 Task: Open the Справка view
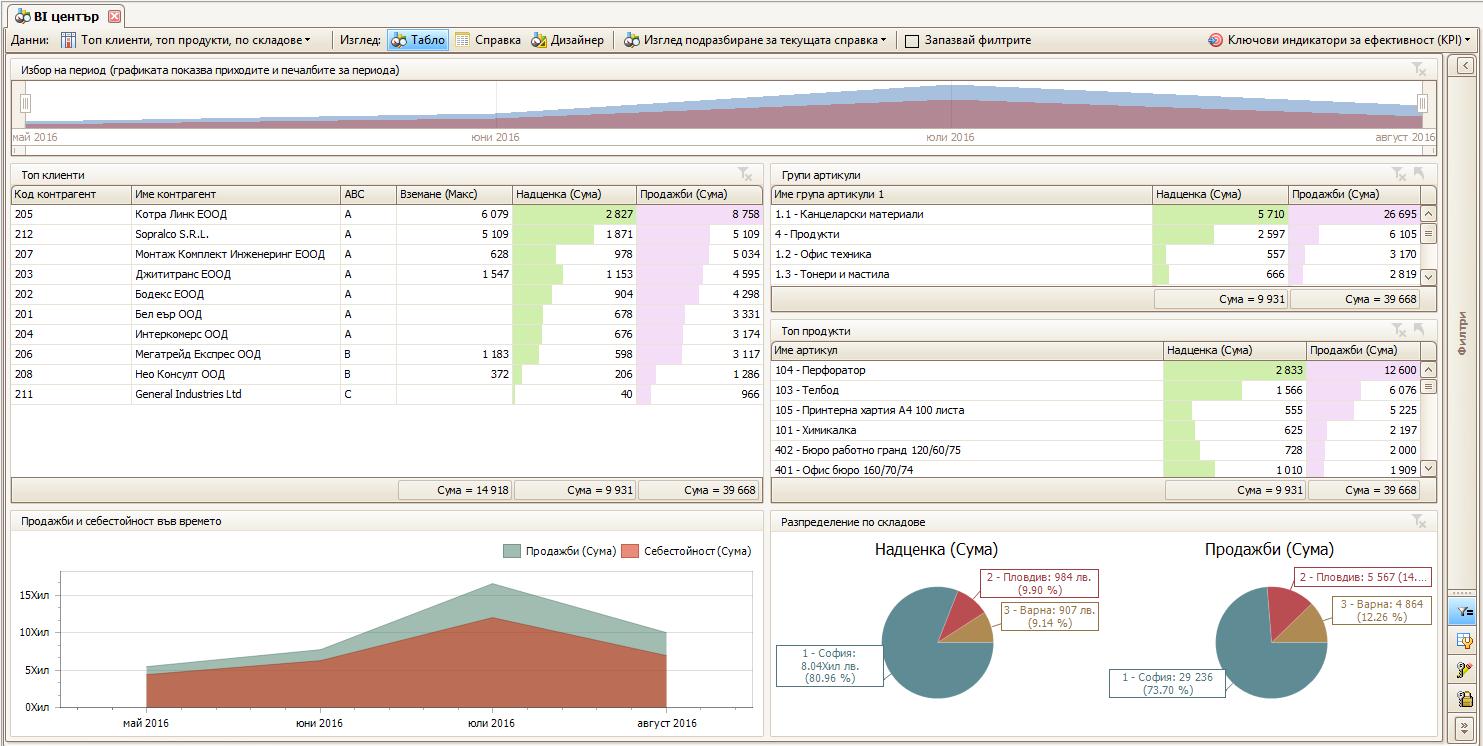point(487,40)
